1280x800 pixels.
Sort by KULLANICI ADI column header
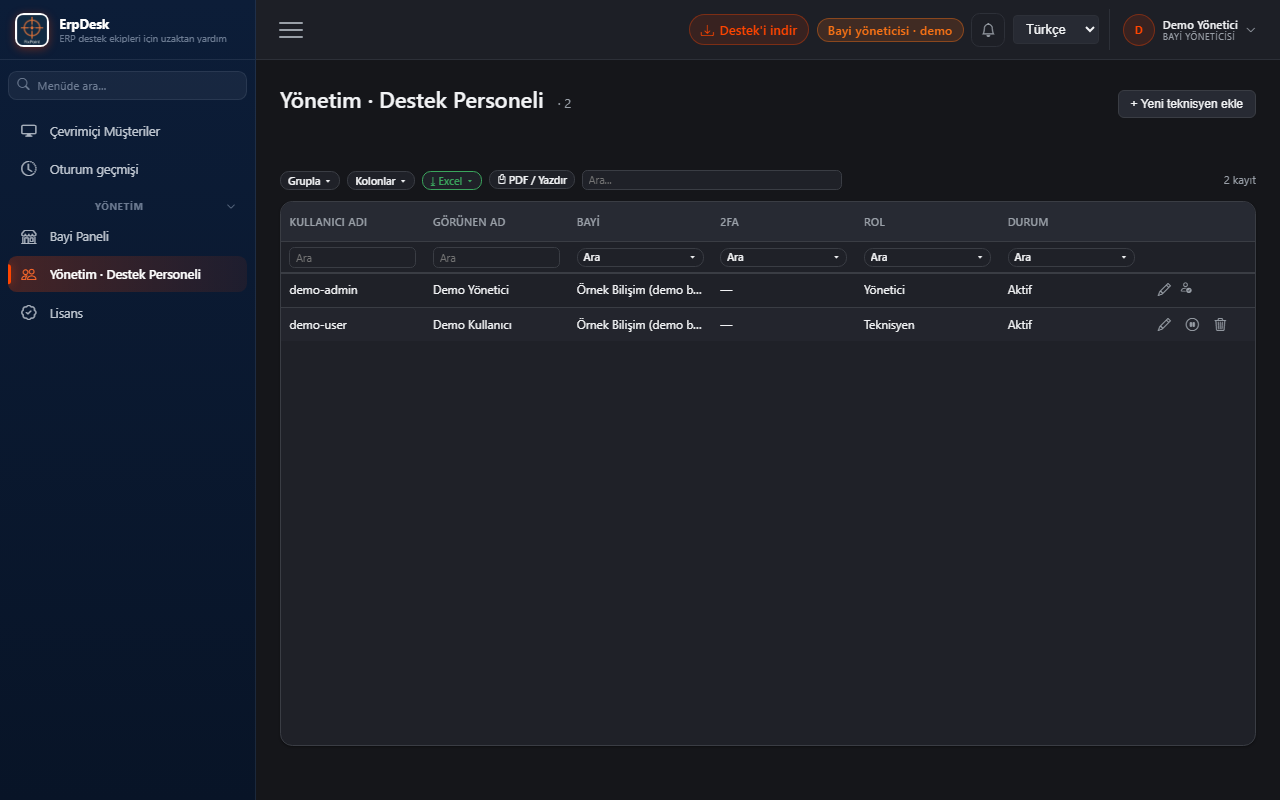coord(328,222)
